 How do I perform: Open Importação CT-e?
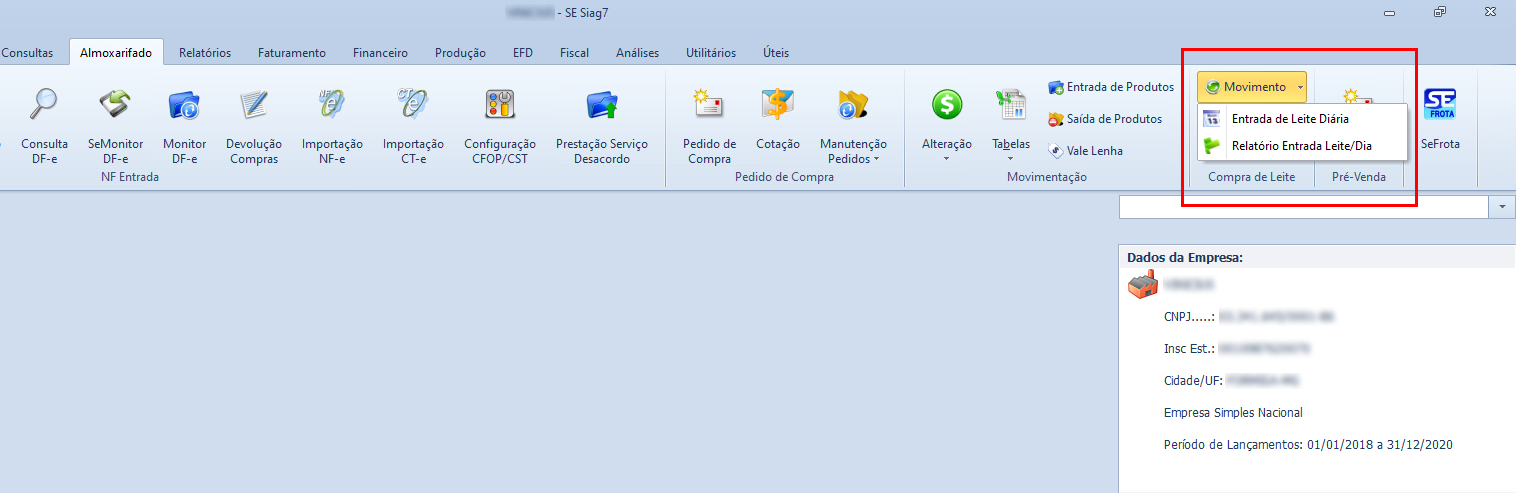tap(413, 119)
